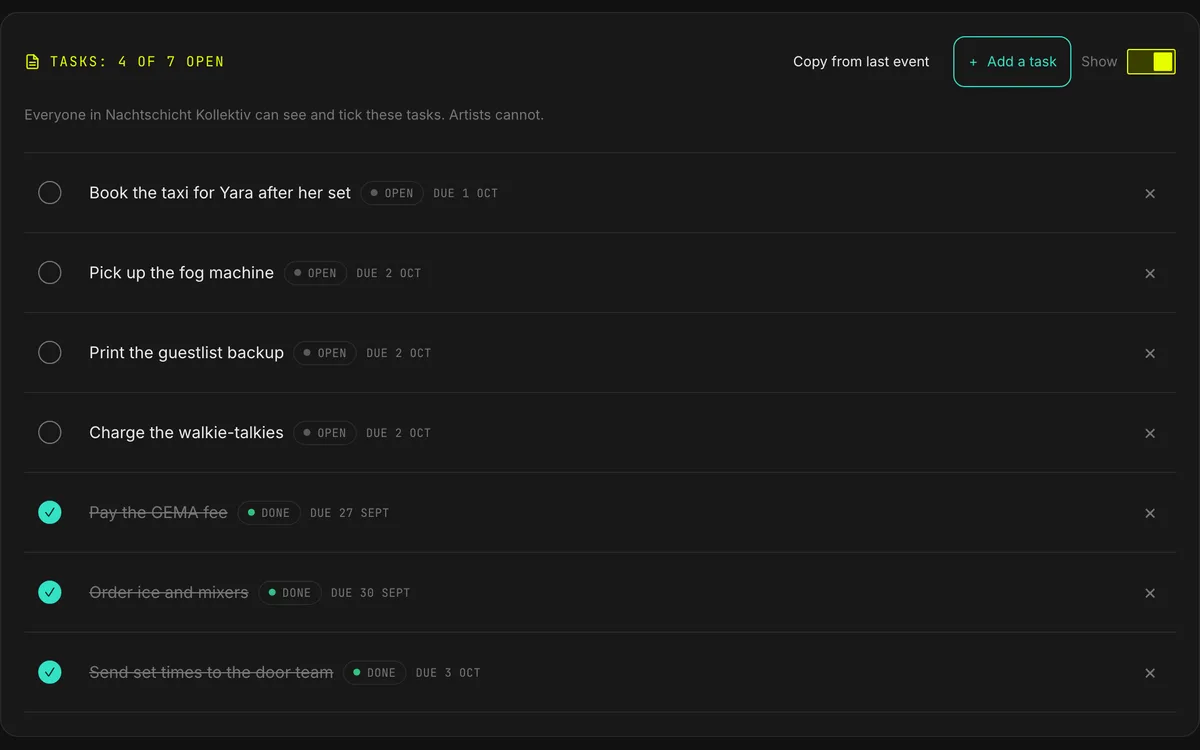Check the 'Print the guestlist backup' circle
1200x750 pixels.
[x=50, y=352]
